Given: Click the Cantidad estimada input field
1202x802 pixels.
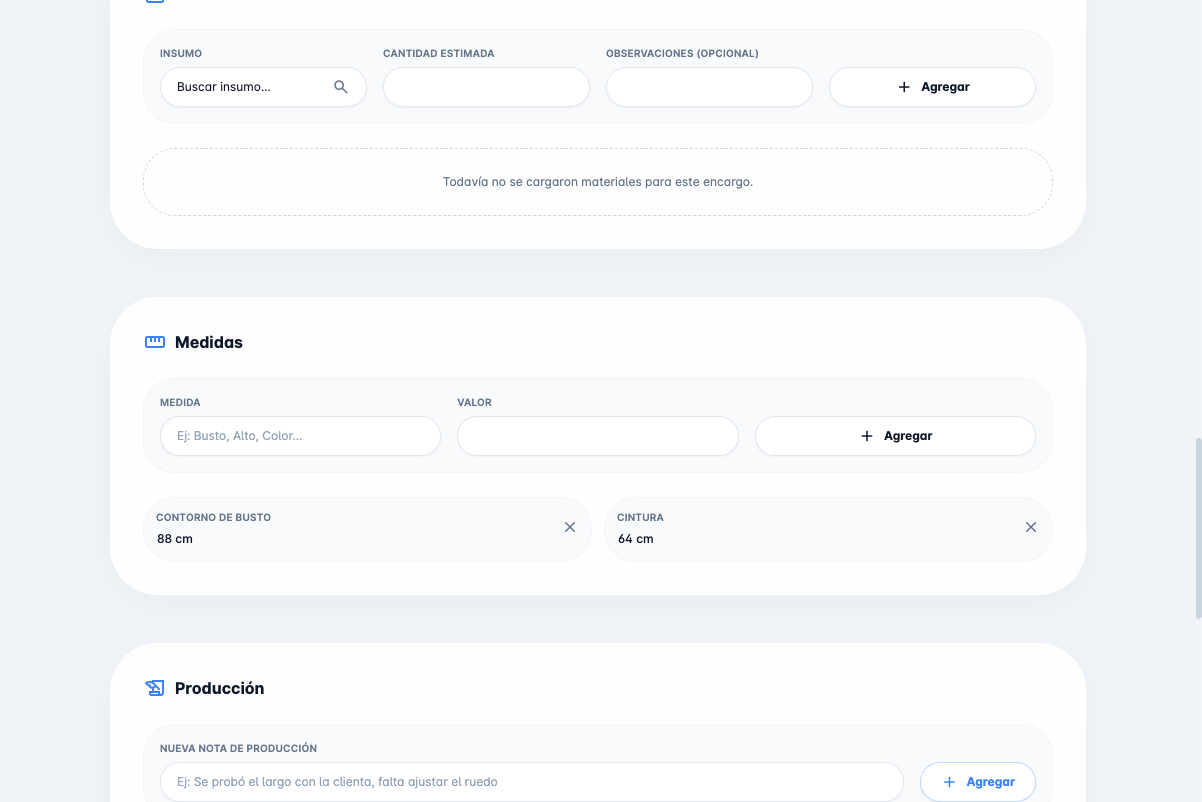Looking at the screenshot, I should coord(486,87).
